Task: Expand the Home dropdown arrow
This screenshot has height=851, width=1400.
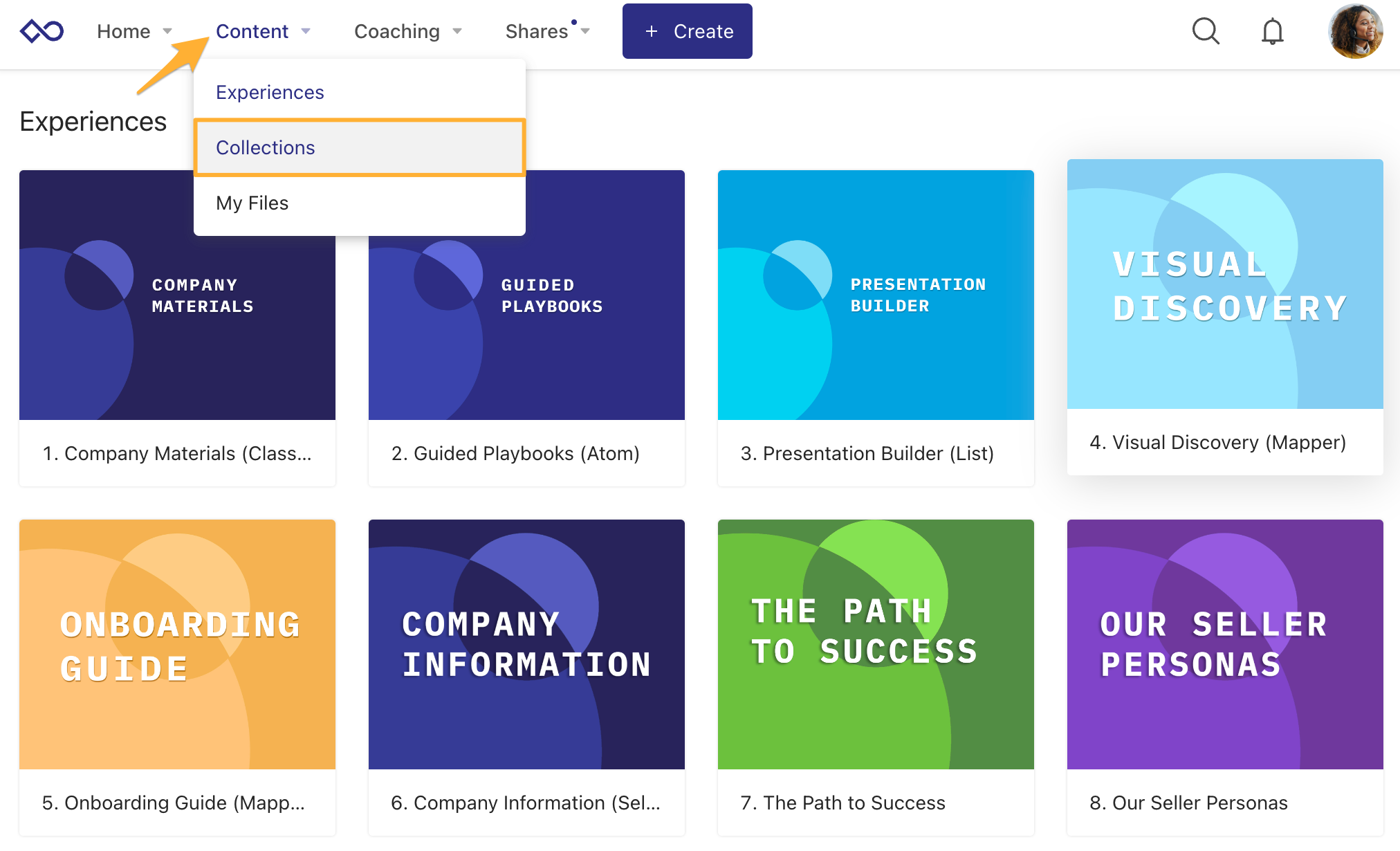Action: coord(167,31)
